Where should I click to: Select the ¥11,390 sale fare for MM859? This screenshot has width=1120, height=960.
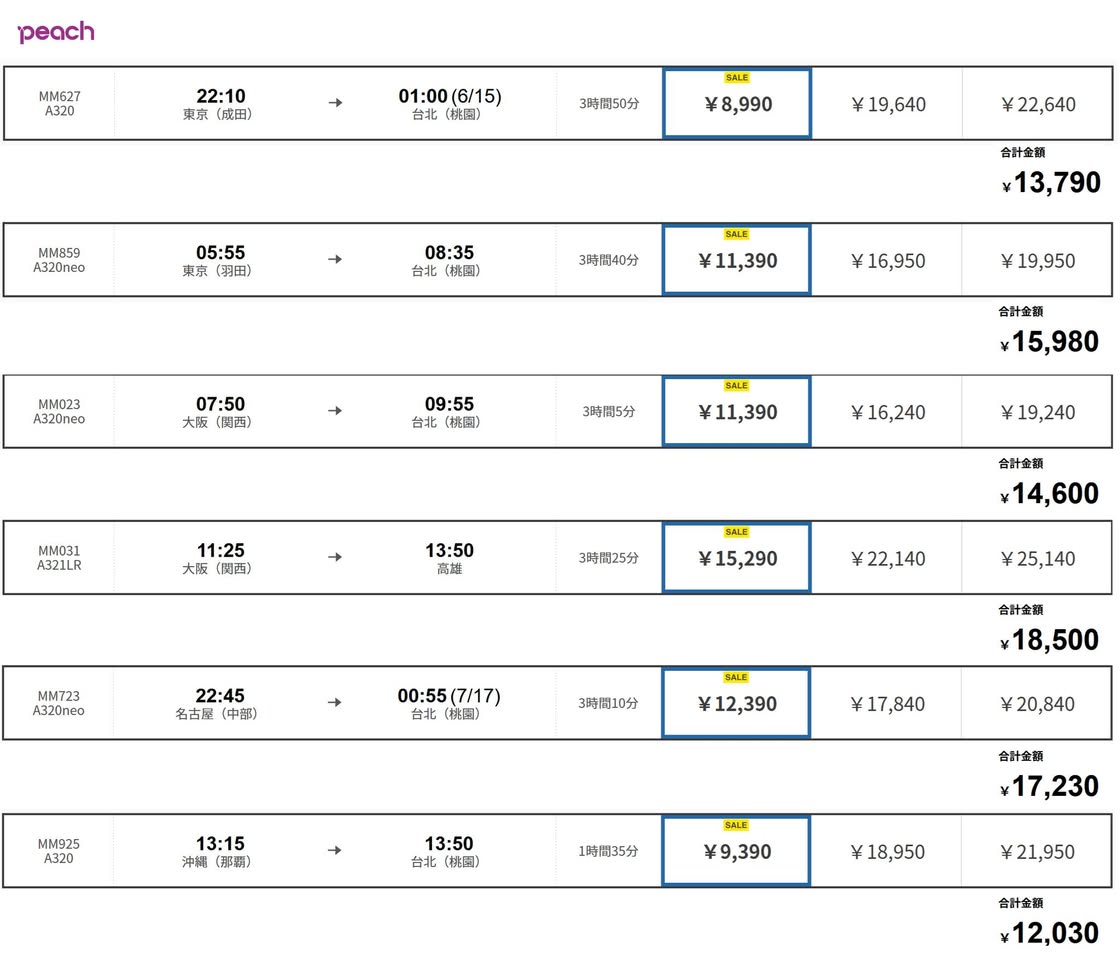click(x=737, y=262)
